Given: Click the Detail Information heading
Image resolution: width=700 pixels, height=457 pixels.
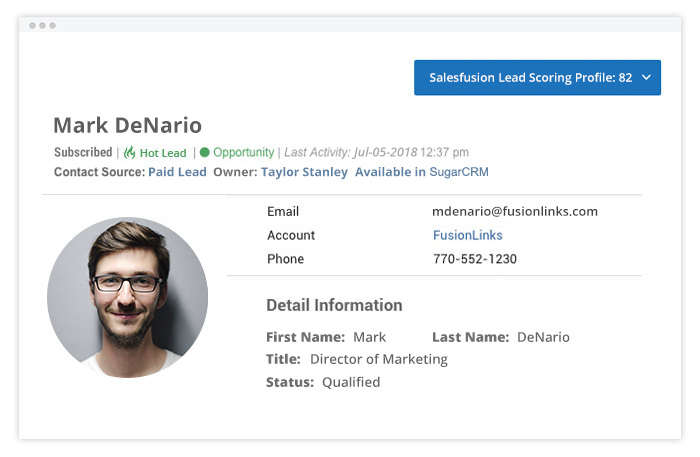Looking at the screenshot, I should pos(334,305).
